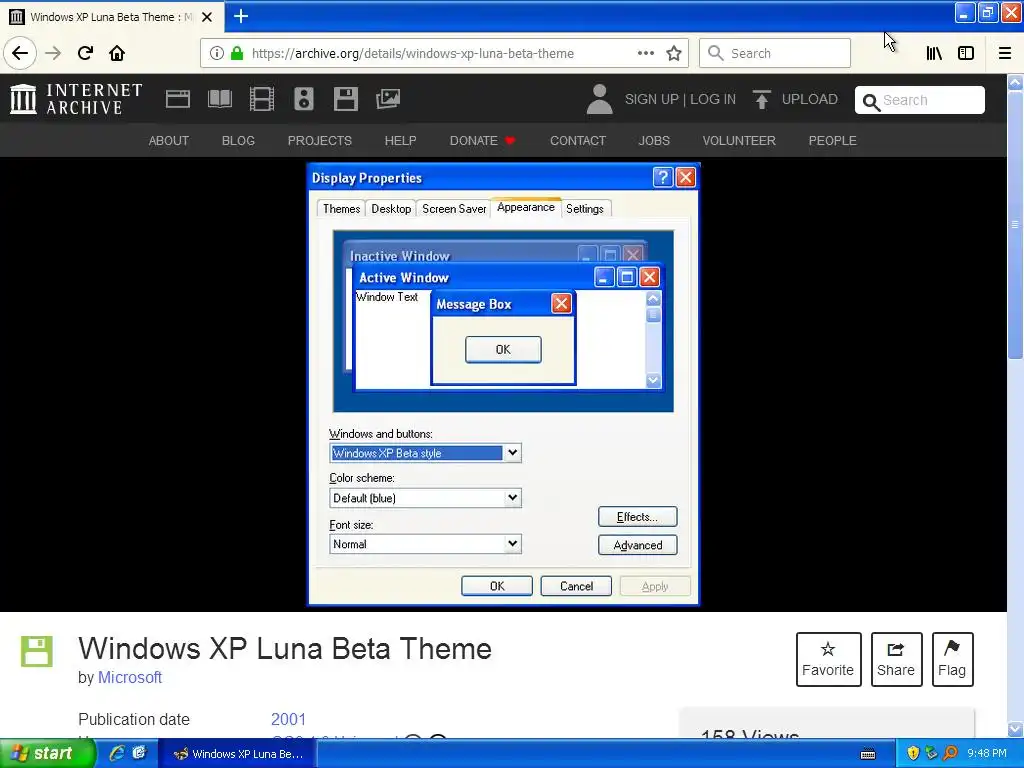
Task: Open the Video film strip icon
Action: [x=262, y=99]
